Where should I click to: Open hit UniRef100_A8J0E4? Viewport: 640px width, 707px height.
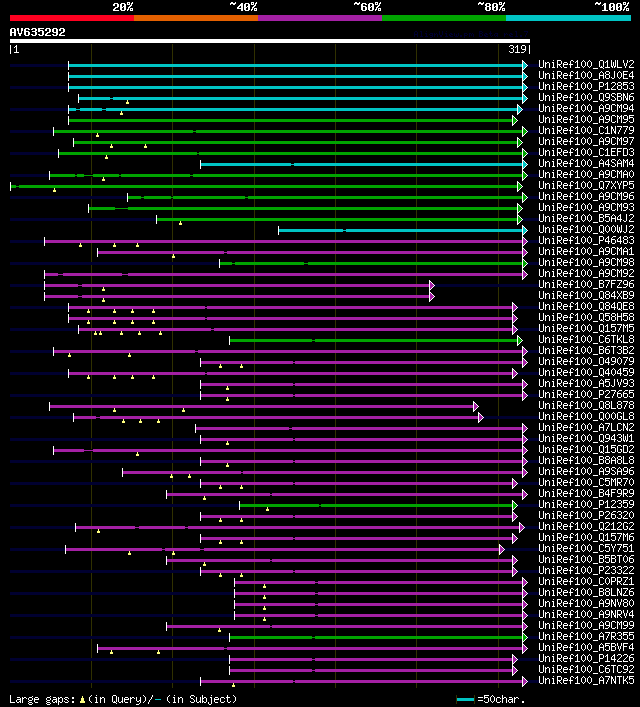586,75
